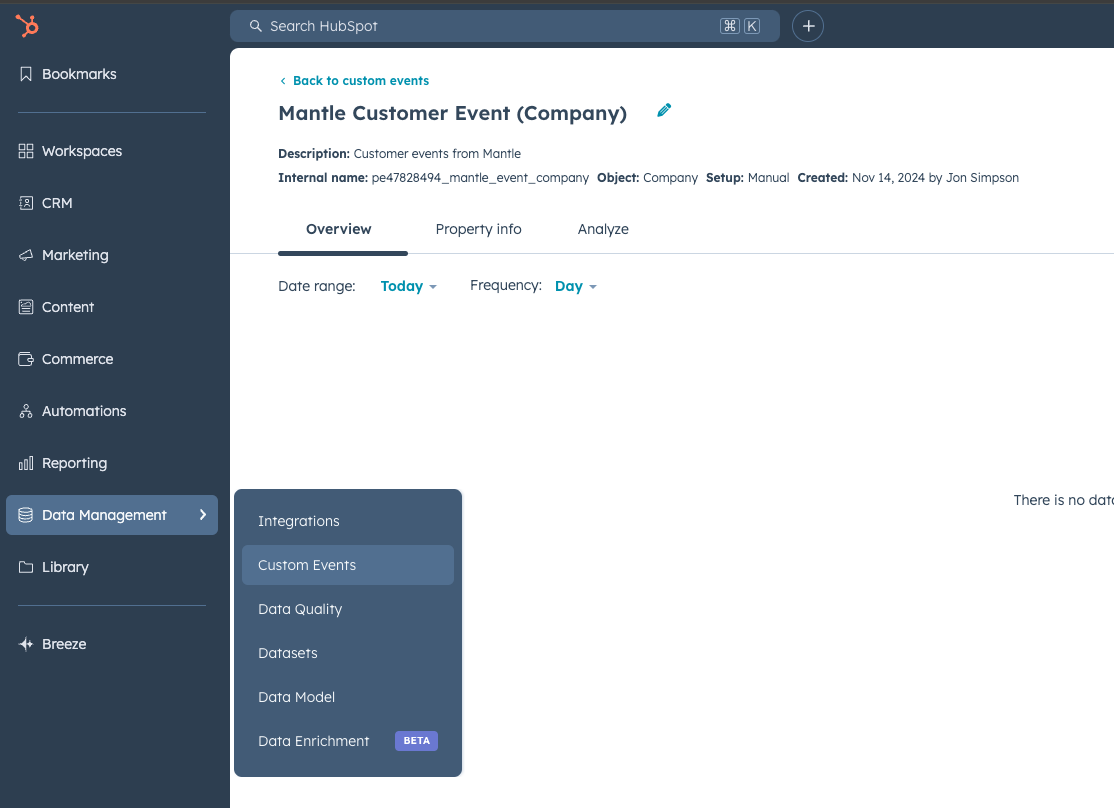The width and height of the screenshot is (1114, 808).
Task: Open Data Enrichment beta from the menu
Action: pyautogui.click(x=312, y=741)
